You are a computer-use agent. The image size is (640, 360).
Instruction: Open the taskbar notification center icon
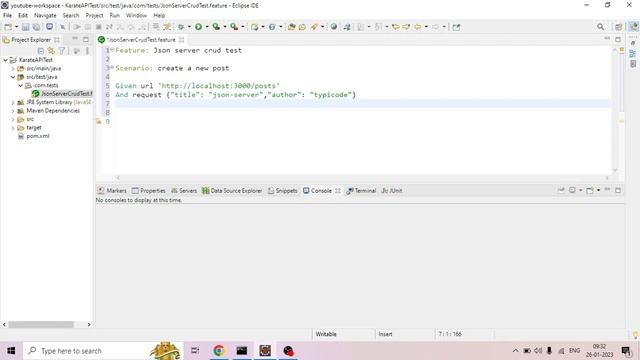626,351
